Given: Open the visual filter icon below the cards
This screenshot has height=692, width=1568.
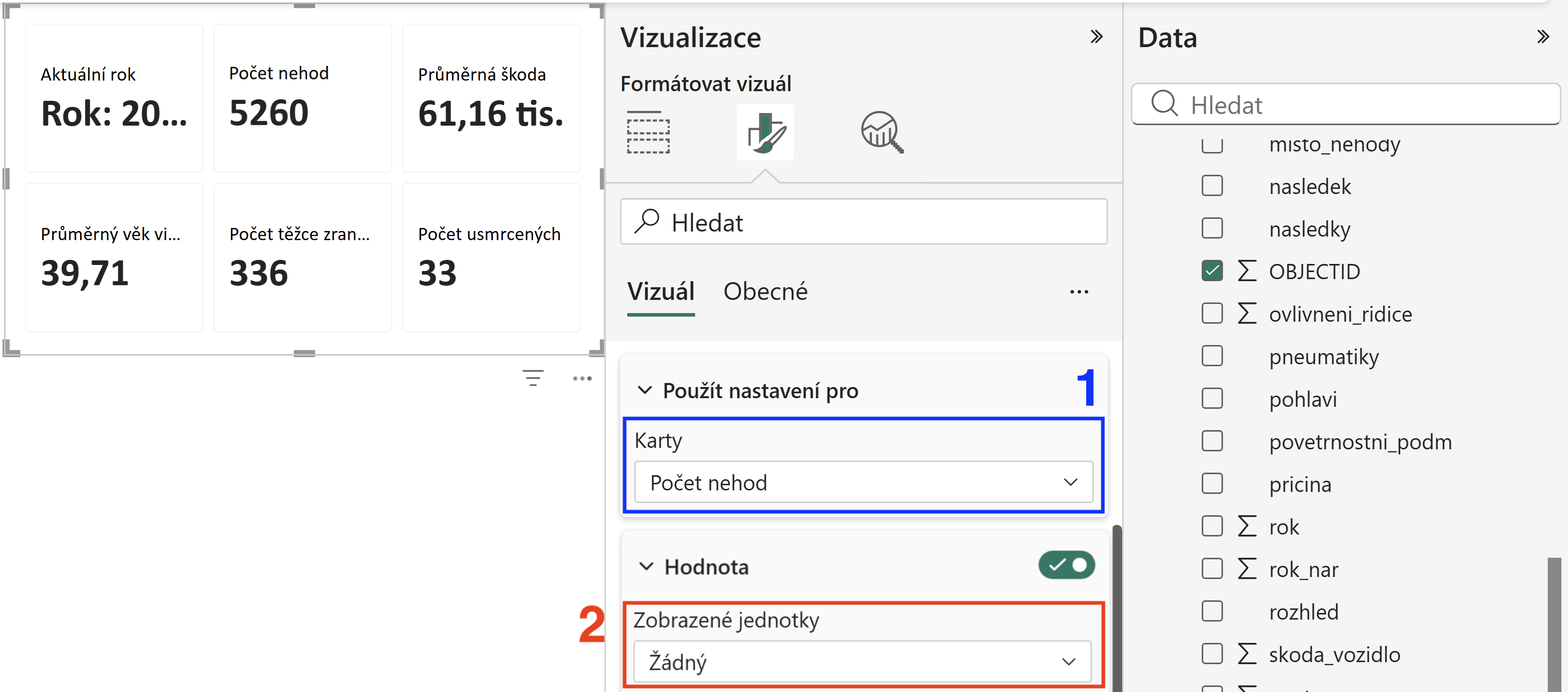Looking at the screenshot, I should tap(533, 378).
